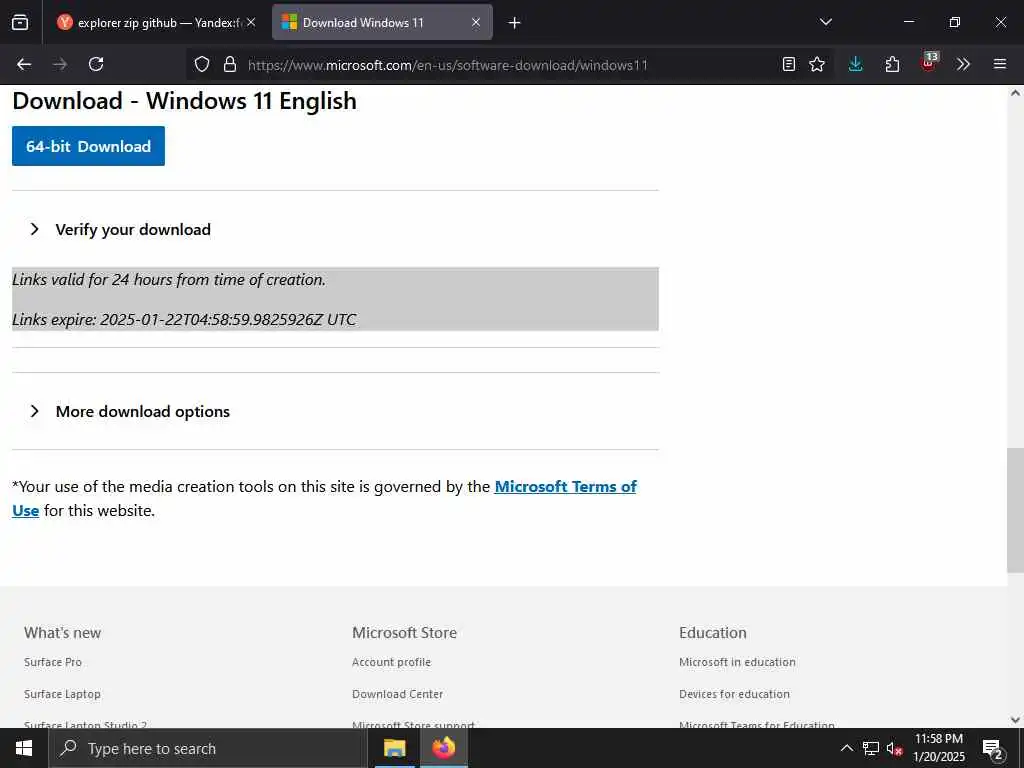Show hidden system tray icons

point(846,748)
